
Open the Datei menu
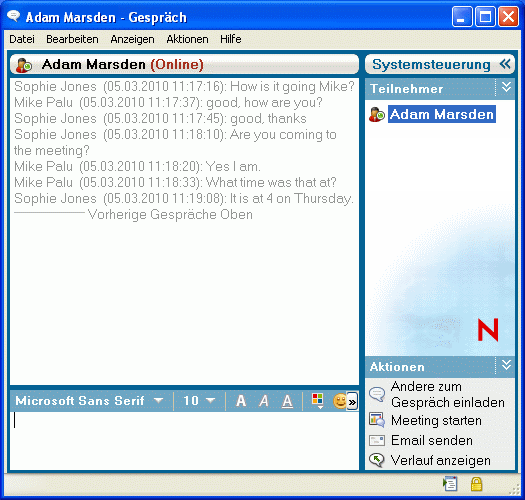click(x=22, y=39)
